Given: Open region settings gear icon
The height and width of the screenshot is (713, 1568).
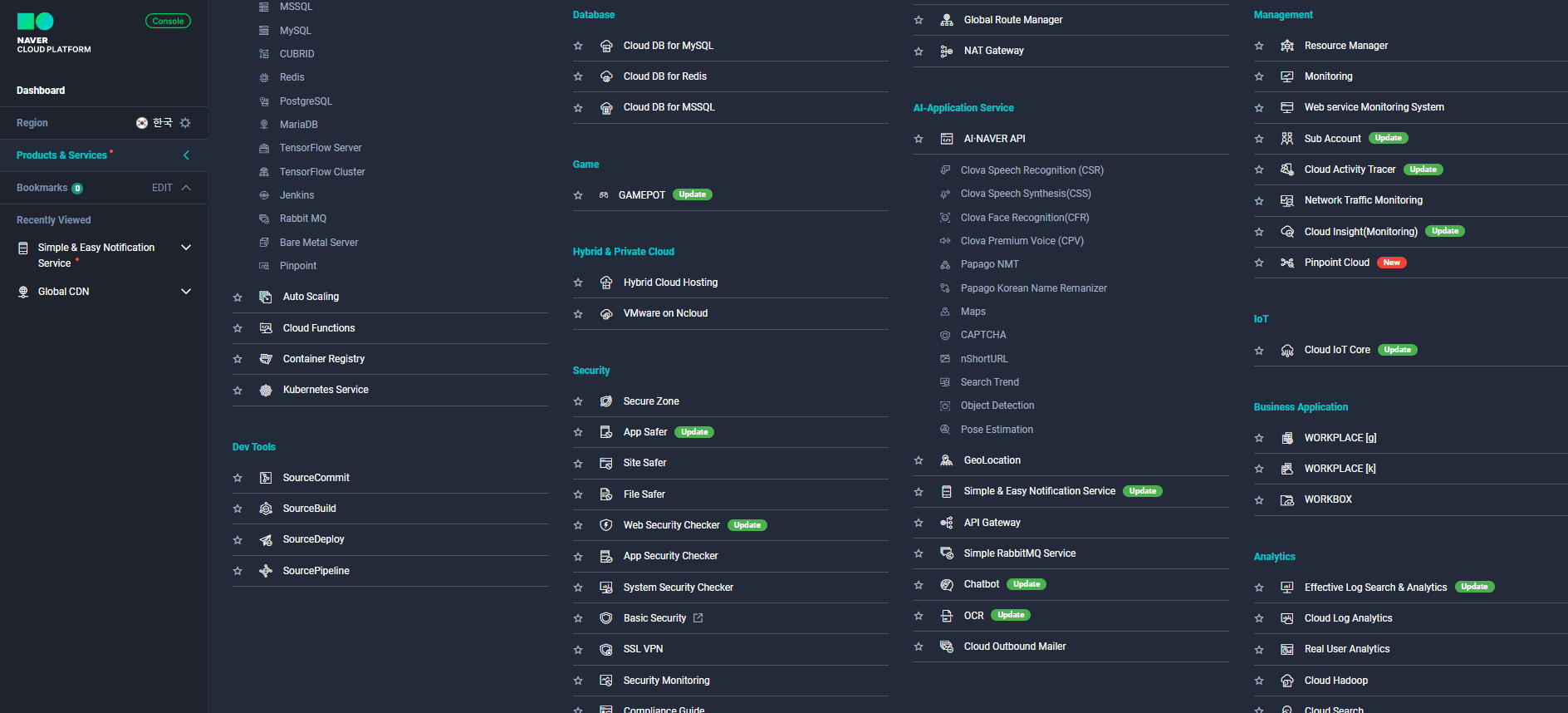Looking at the screenshot, I should (185, 123).
